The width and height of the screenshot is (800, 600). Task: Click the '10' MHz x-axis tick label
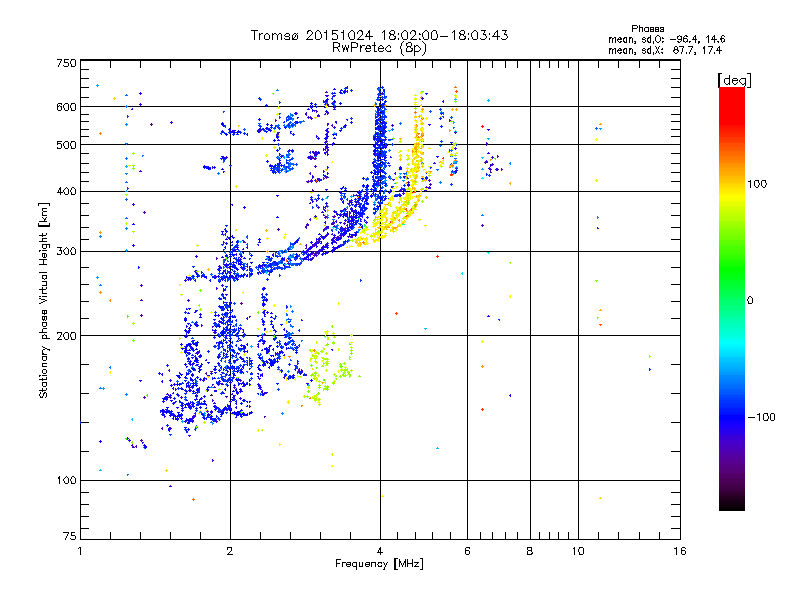coord(578,551)
